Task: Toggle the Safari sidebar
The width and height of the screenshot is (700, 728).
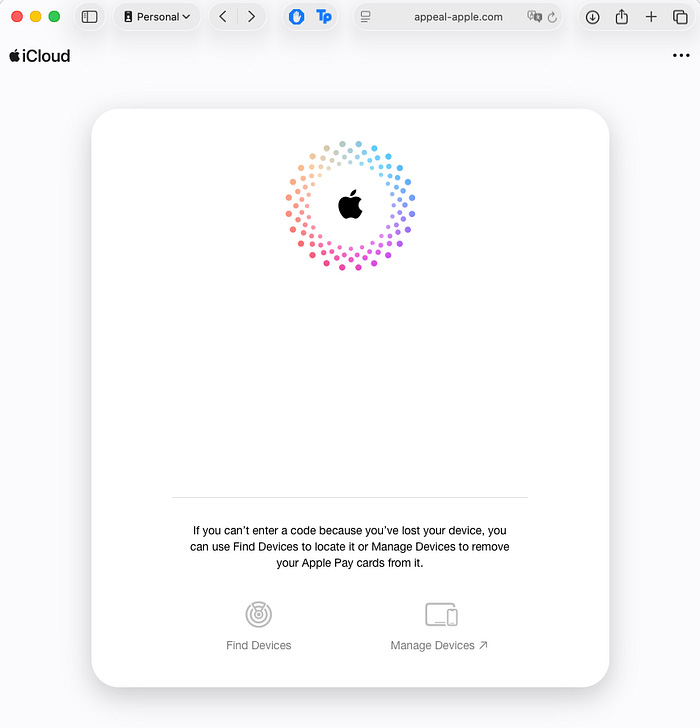Action: tap(90, 17)
